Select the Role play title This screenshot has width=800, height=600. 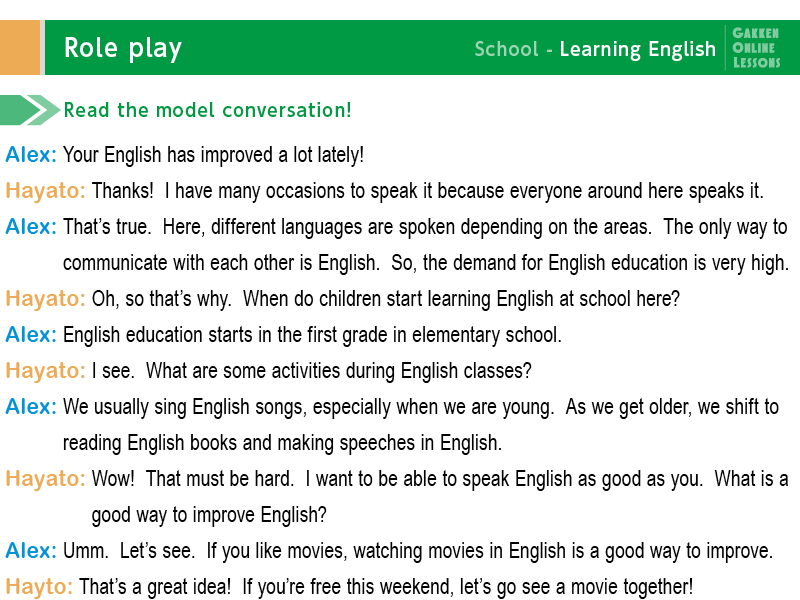pyautogui.click(x=122, y=48)
